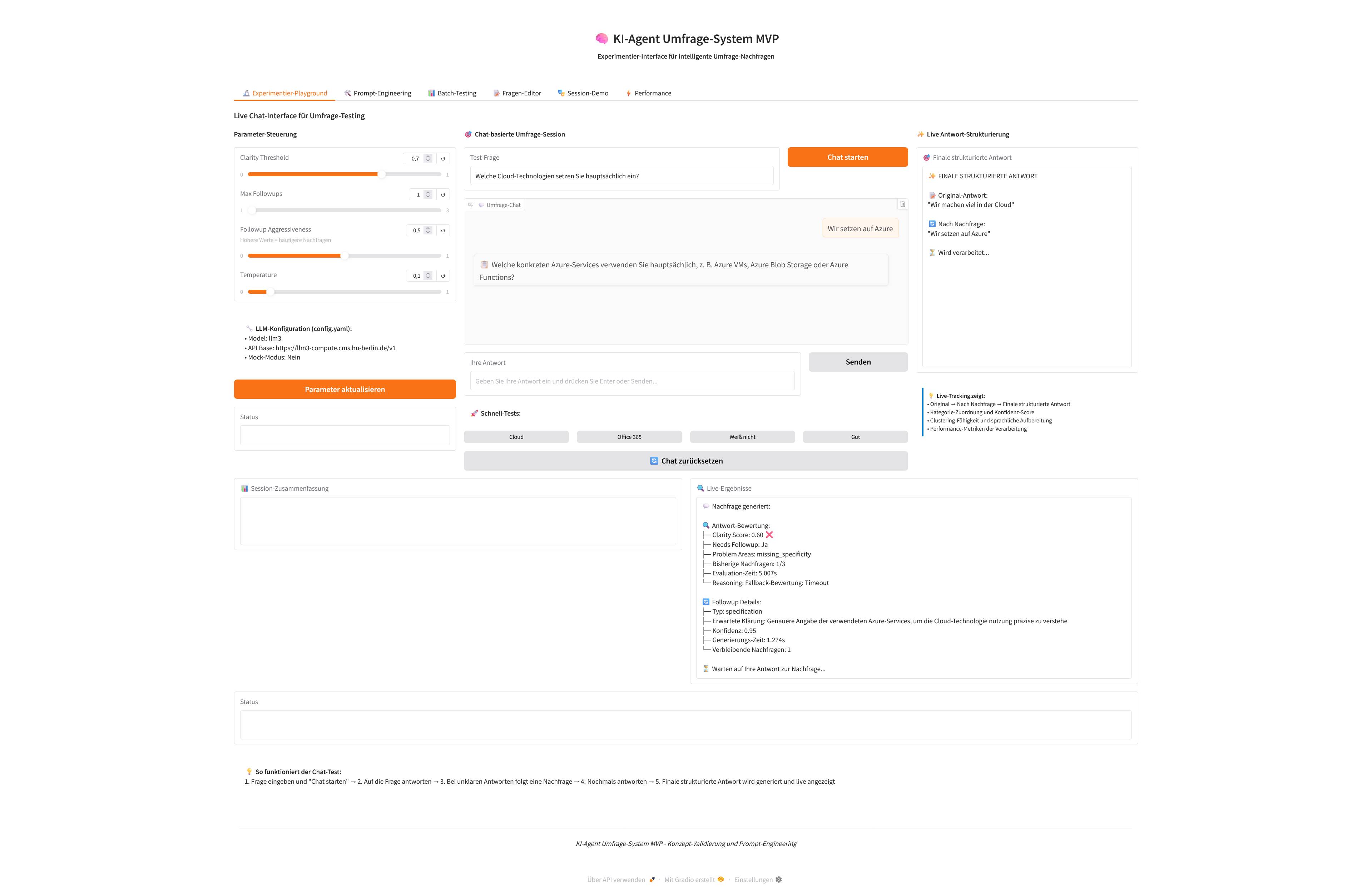Screen dimensions: 1372x892
Task: Decrease Temperature with the stepper down arrow
Action: 428,277
